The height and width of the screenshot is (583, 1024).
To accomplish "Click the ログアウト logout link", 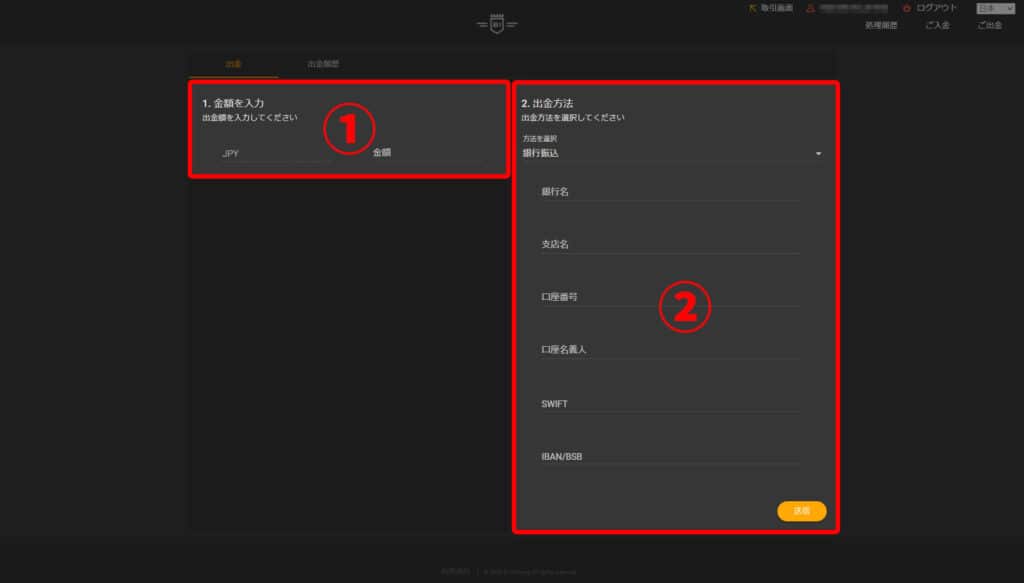I will [x=937, y=8].
